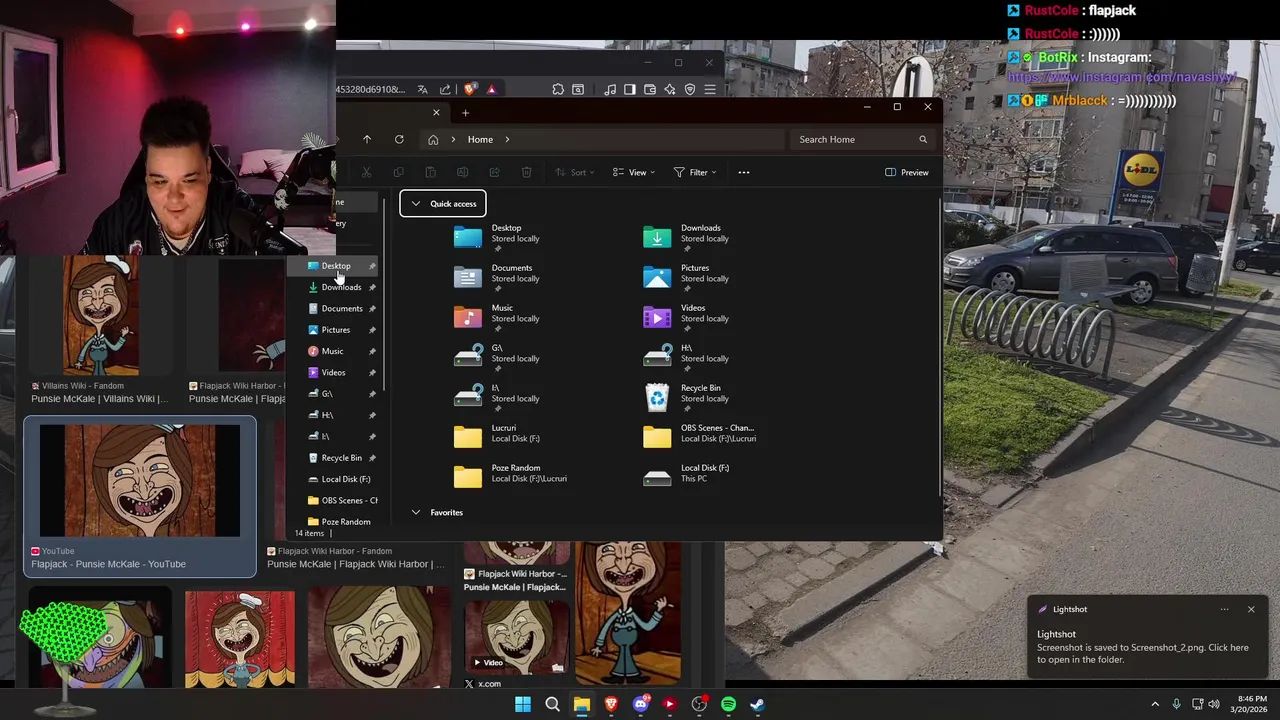
Task: Open Lightshot notification options menu
Action: pyautogui.click(x=1224, y=609)
